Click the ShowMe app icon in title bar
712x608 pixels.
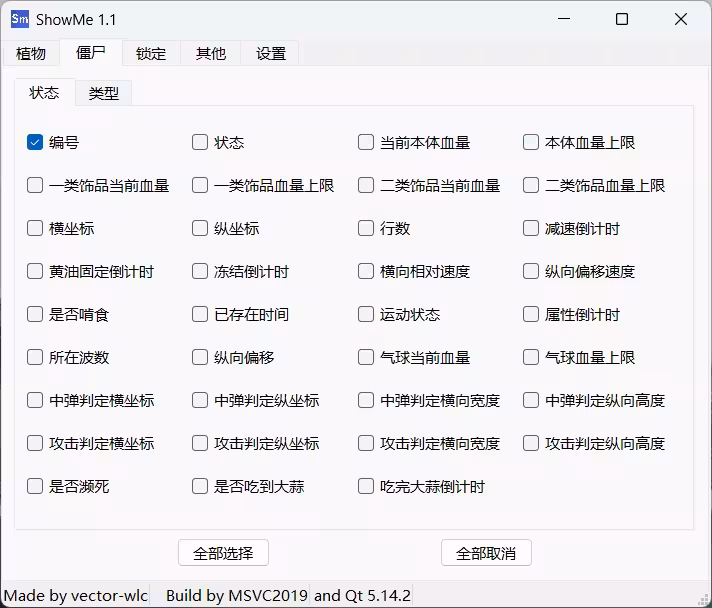coord(20,19)
